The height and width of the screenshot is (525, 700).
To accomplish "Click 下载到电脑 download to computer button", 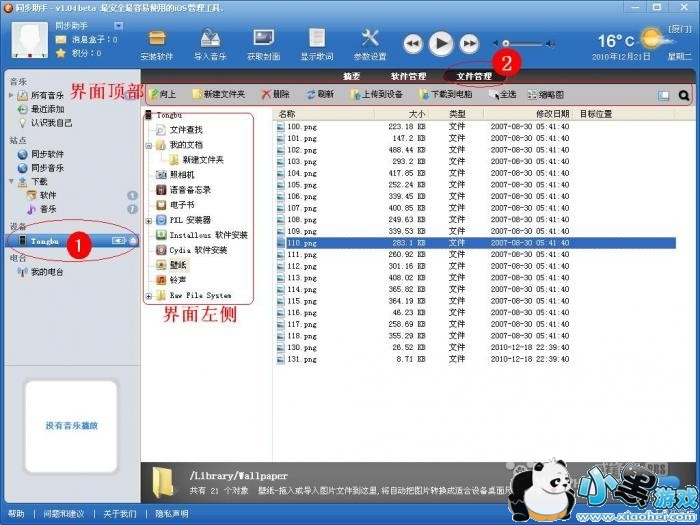I will point(446,94).
